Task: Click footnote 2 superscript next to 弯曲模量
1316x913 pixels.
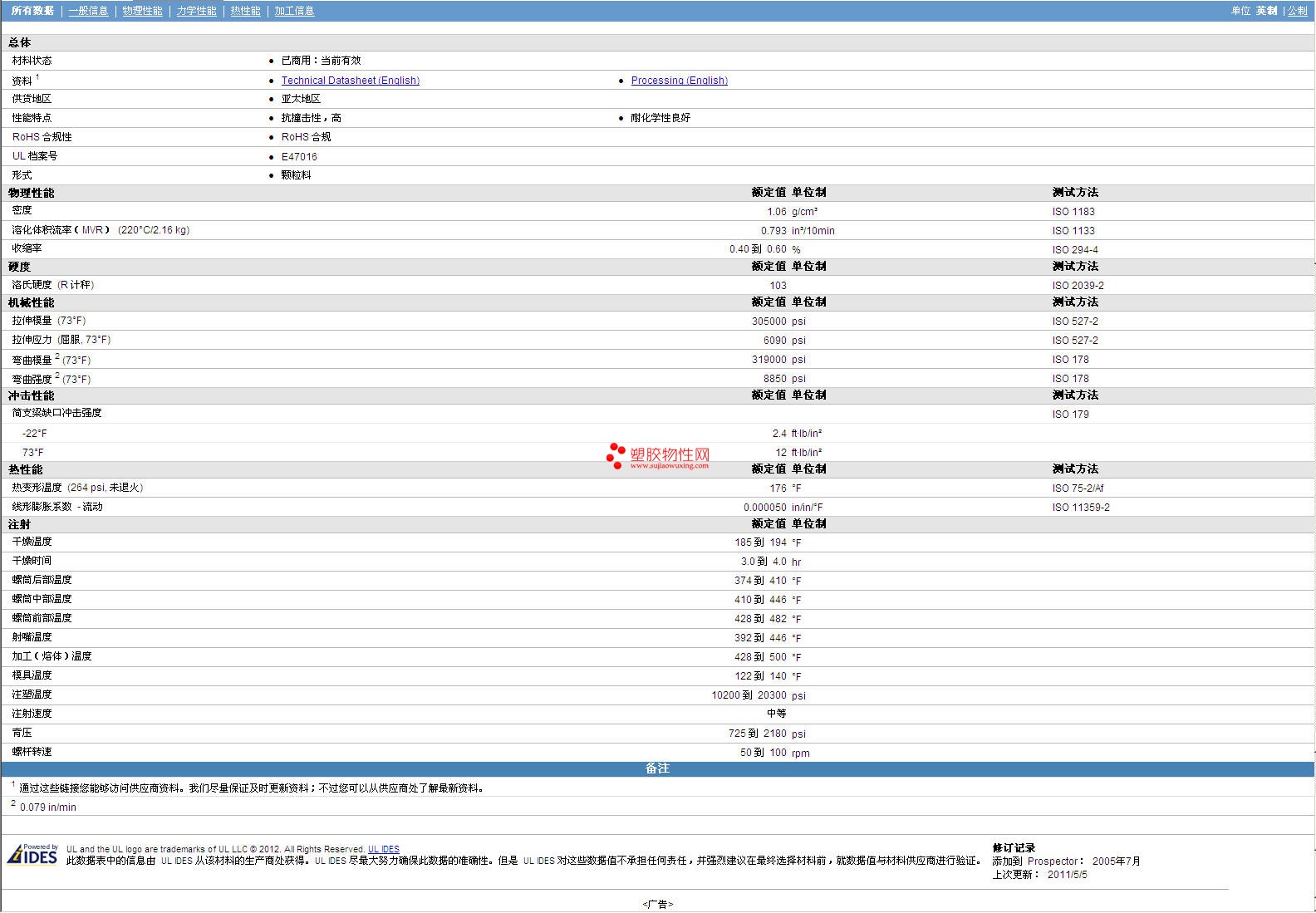Action: click(x=57, y=356)
